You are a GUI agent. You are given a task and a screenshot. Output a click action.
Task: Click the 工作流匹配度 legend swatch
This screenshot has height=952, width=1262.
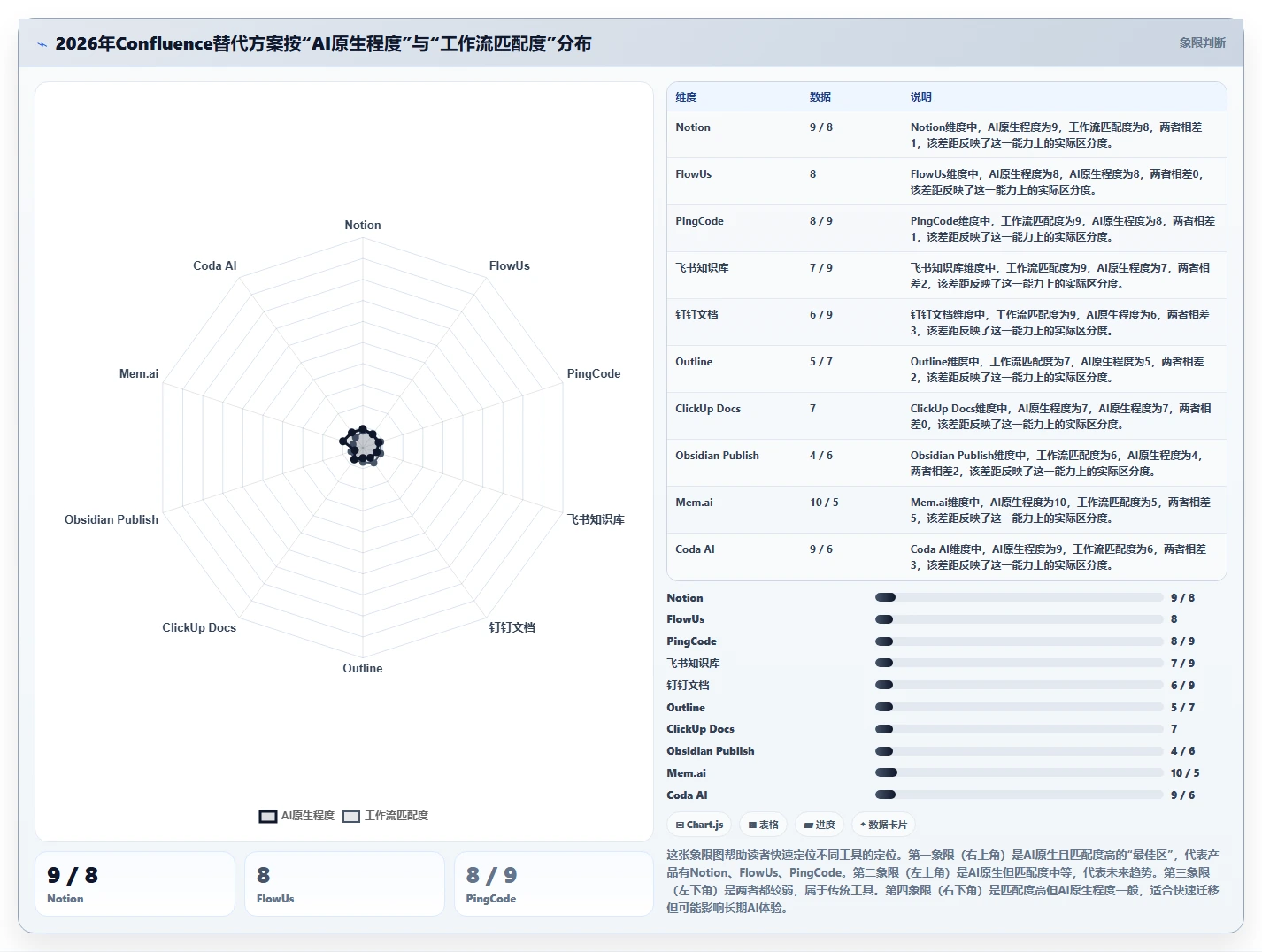351,817
